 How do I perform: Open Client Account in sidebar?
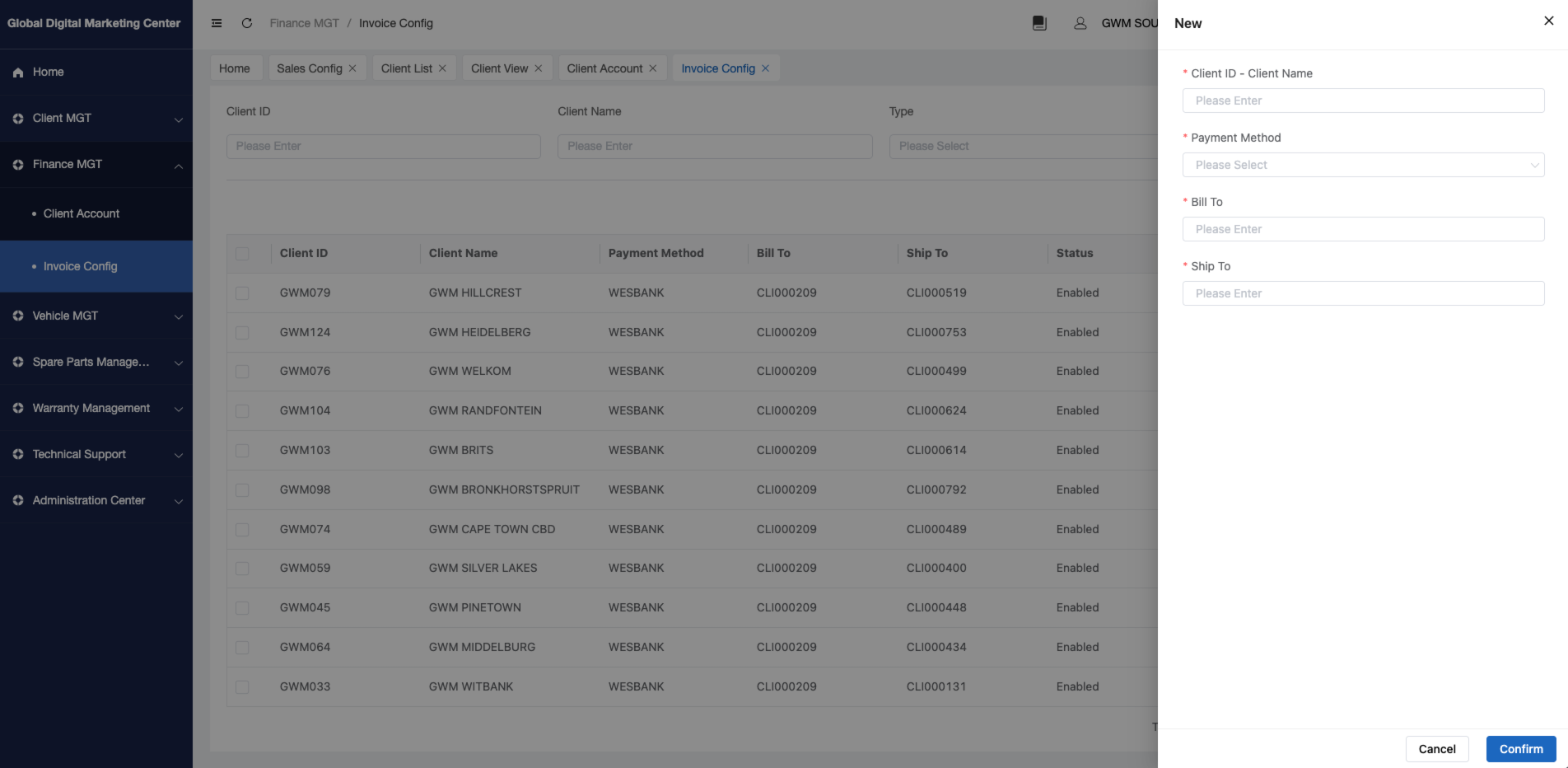pyautogui.click(x=82, y=213)
